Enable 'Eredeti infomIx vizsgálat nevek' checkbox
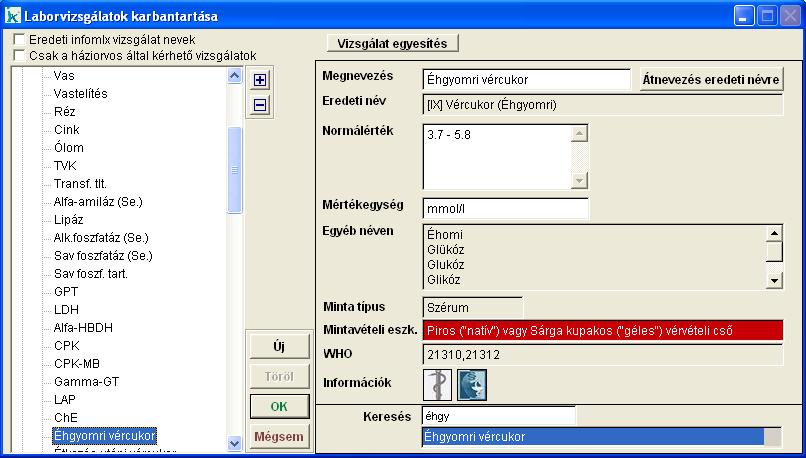 (x=19, y=39)
